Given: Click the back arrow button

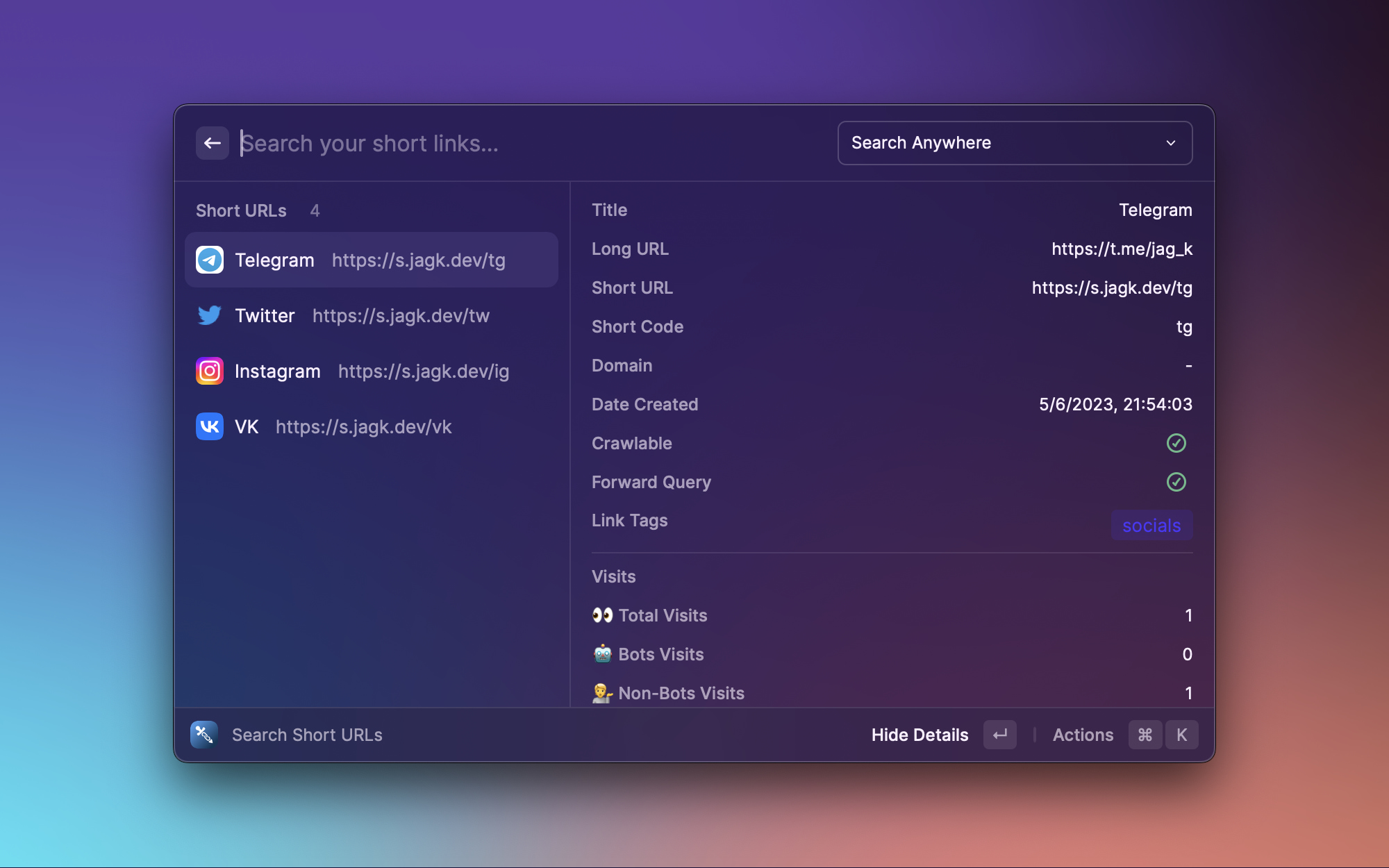Looking at the screenshot, I should coord(212,143).
